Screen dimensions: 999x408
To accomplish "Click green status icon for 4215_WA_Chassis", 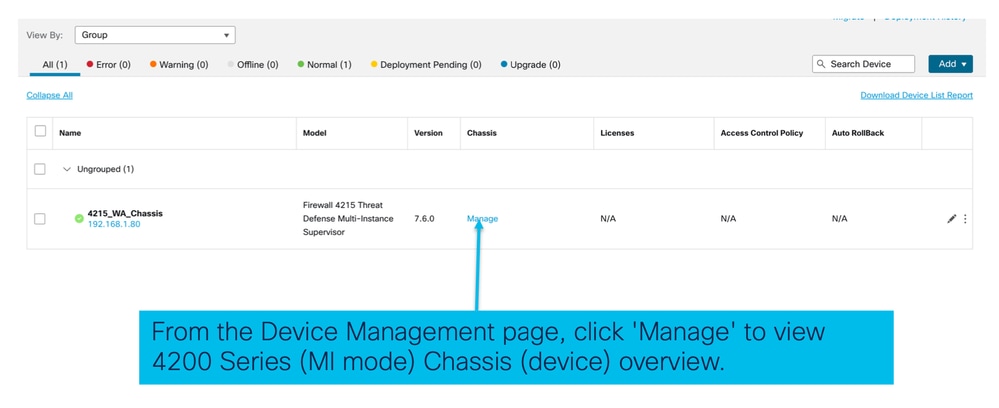I will click(x=79, y=219).
